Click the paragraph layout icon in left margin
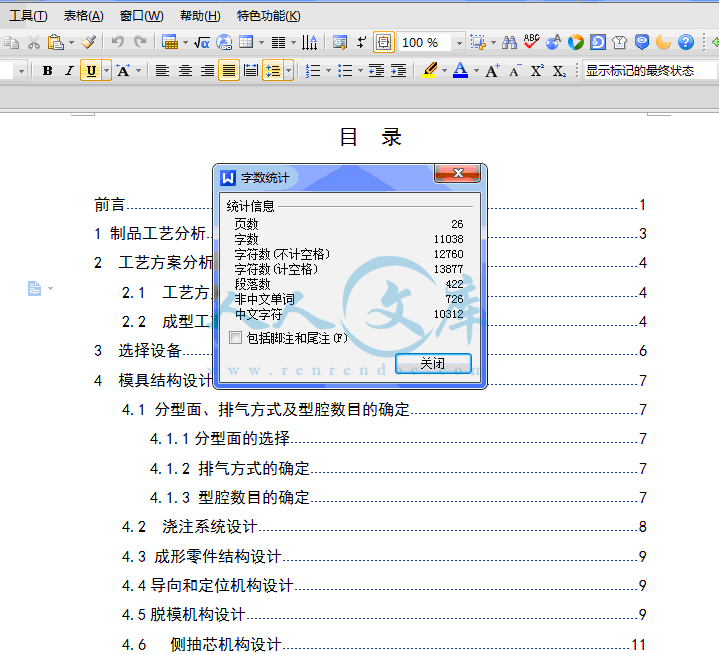The width and height of the screenshot is (719, 655). (34, 289)
